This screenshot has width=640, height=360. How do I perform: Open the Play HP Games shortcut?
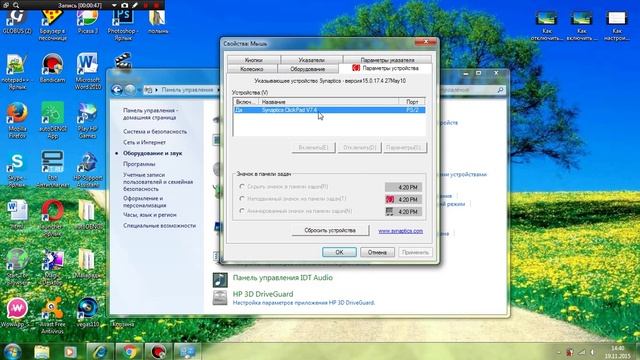(87, 121)
